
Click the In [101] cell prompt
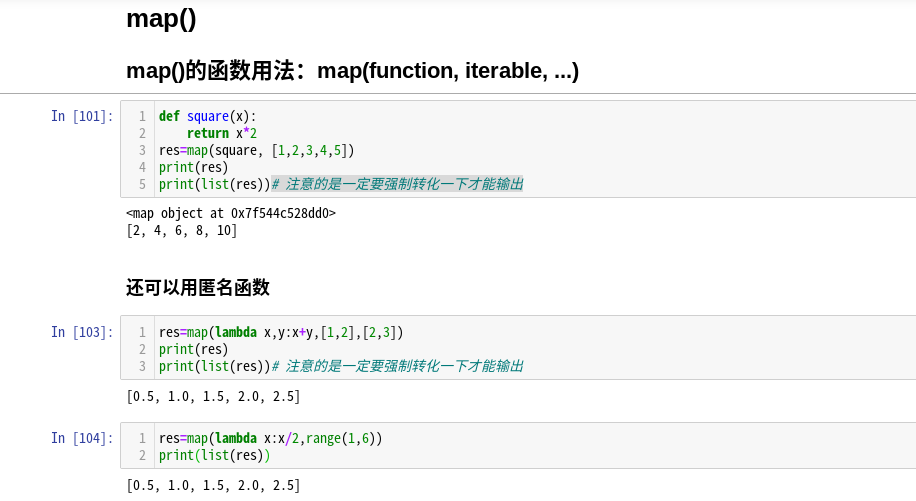point(82,116)
